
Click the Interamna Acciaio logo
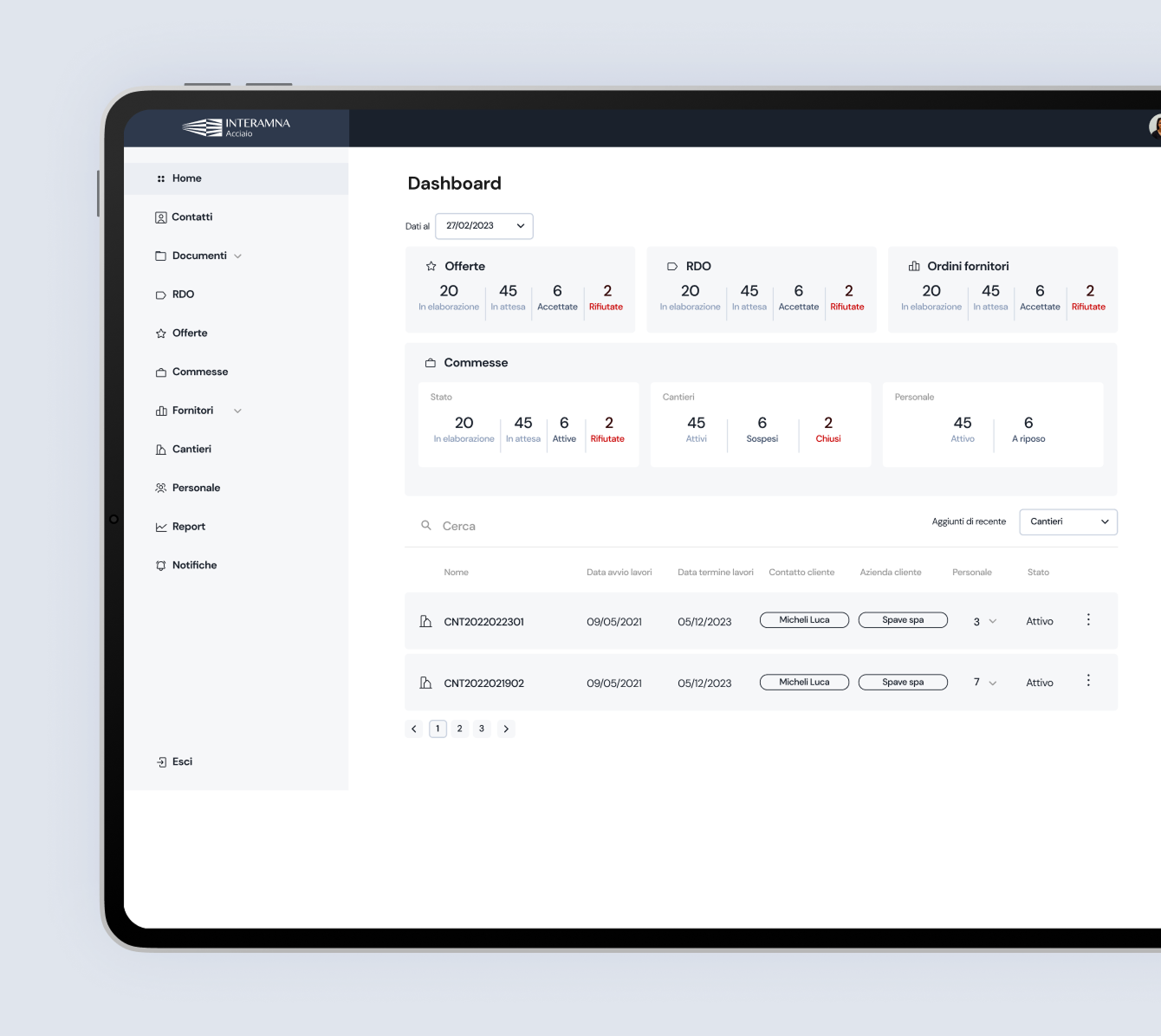coord(237,127)
